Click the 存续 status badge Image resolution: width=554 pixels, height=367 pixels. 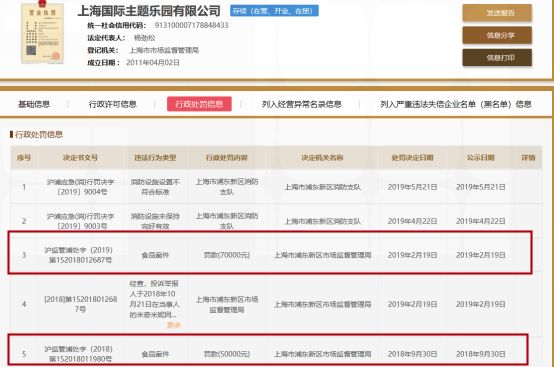point(274,11)
